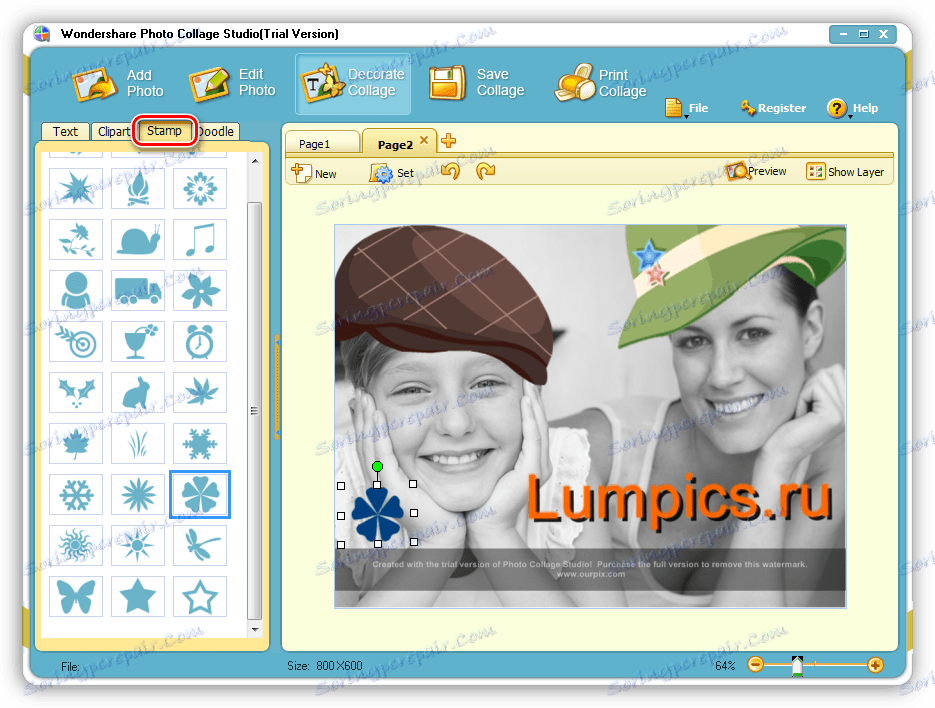Click the Register key link
This screenshot has height=708, width=935.
(x=773, y=108)
